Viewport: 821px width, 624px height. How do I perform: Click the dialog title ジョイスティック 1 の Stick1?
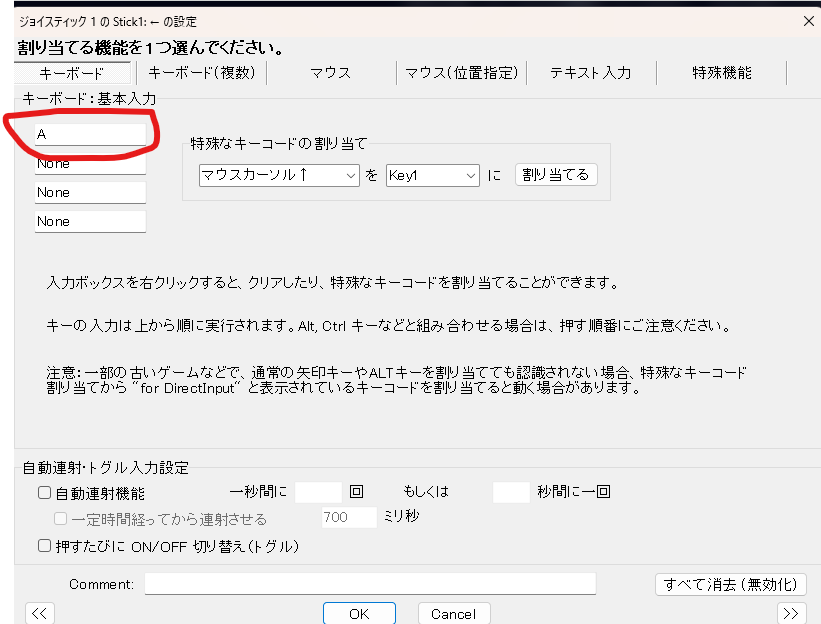(108, 22)
